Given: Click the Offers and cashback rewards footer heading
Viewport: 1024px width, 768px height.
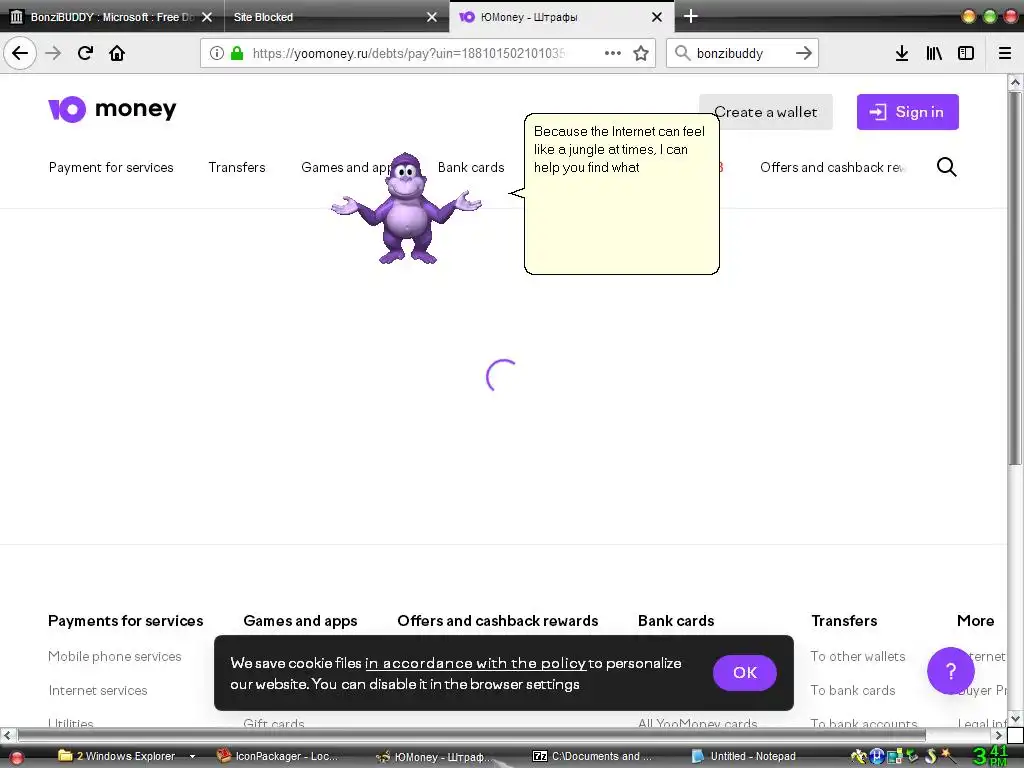Looking at the screenshot, I should pos(498,620).
